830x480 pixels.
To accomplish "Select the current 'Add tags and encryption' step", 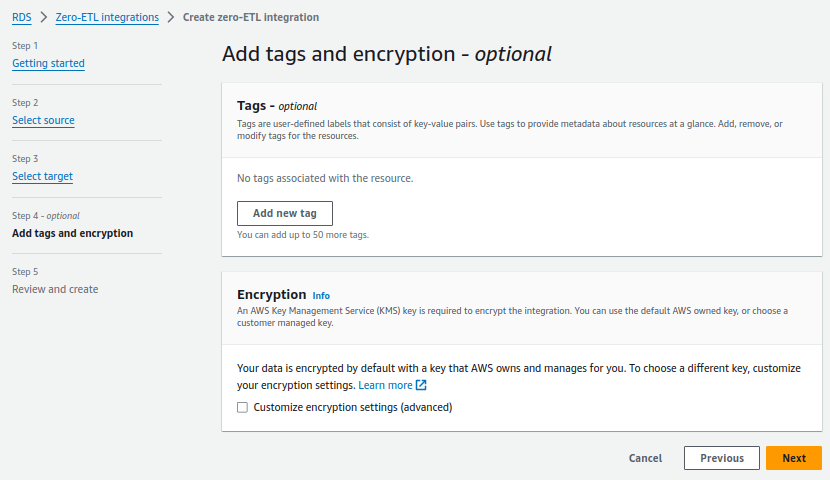I will pyautogui.click(x=72, y=233).
